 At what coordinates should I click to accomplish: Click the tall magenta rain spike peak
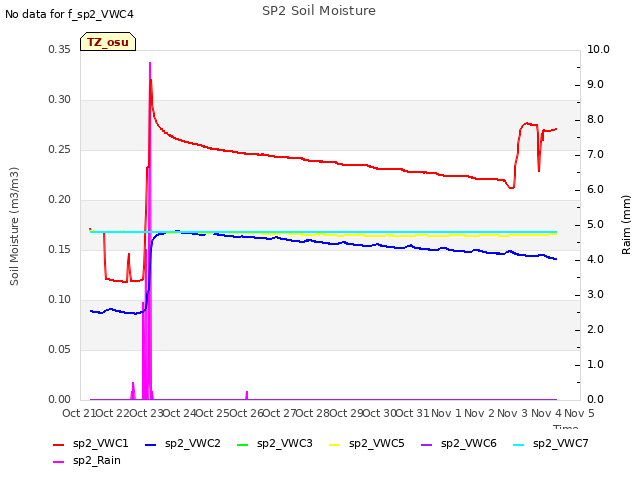pos(150,64)
